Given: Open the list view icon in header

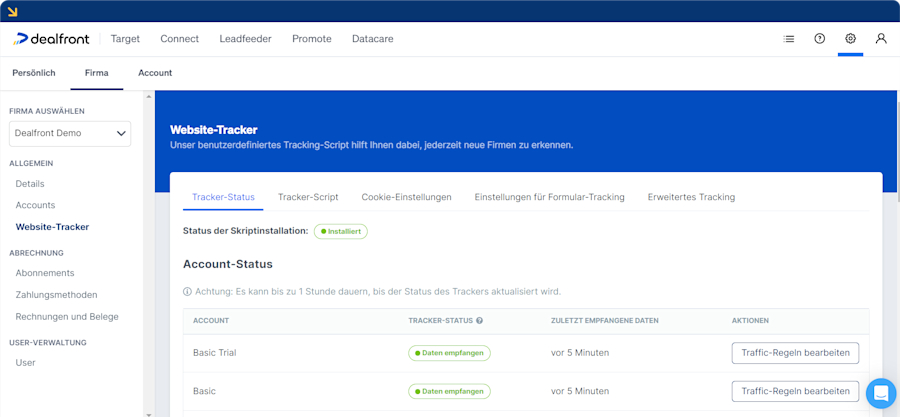Looking at the screenshot, I should (789, 39).
